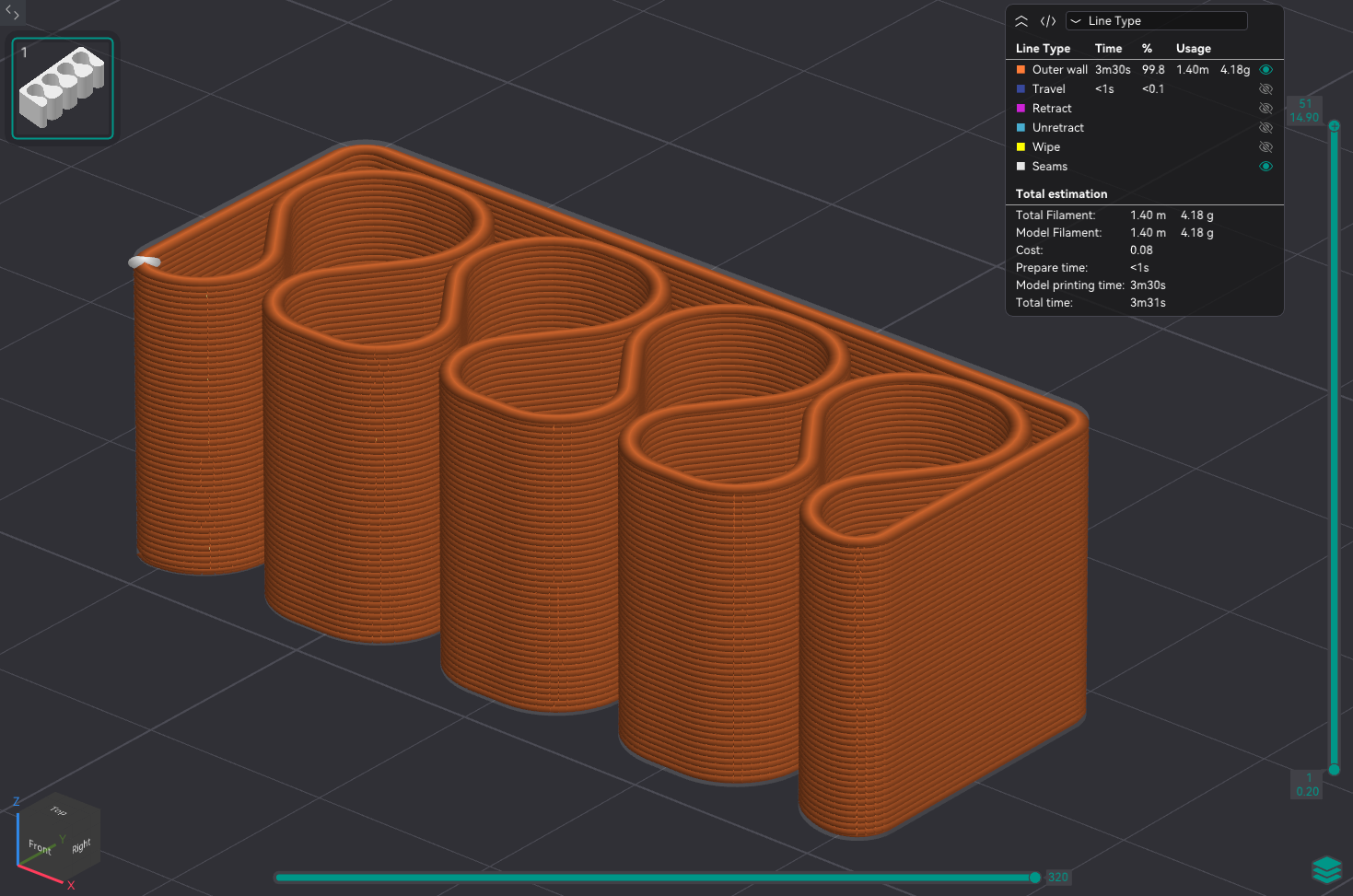Image resolution: width=1353 pixels, height=896 pixels.
Task: Show Retract points in preview
Action: (1266, 109)
